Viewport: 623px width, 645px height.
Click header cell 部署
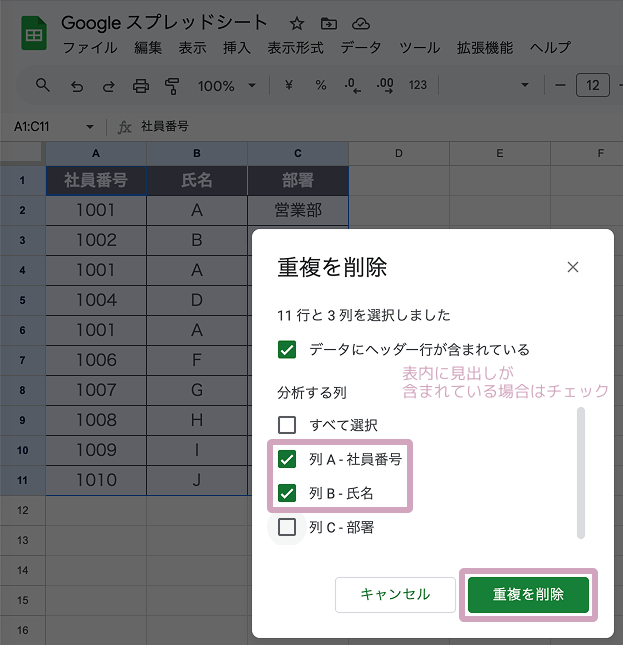coord(298,180)
